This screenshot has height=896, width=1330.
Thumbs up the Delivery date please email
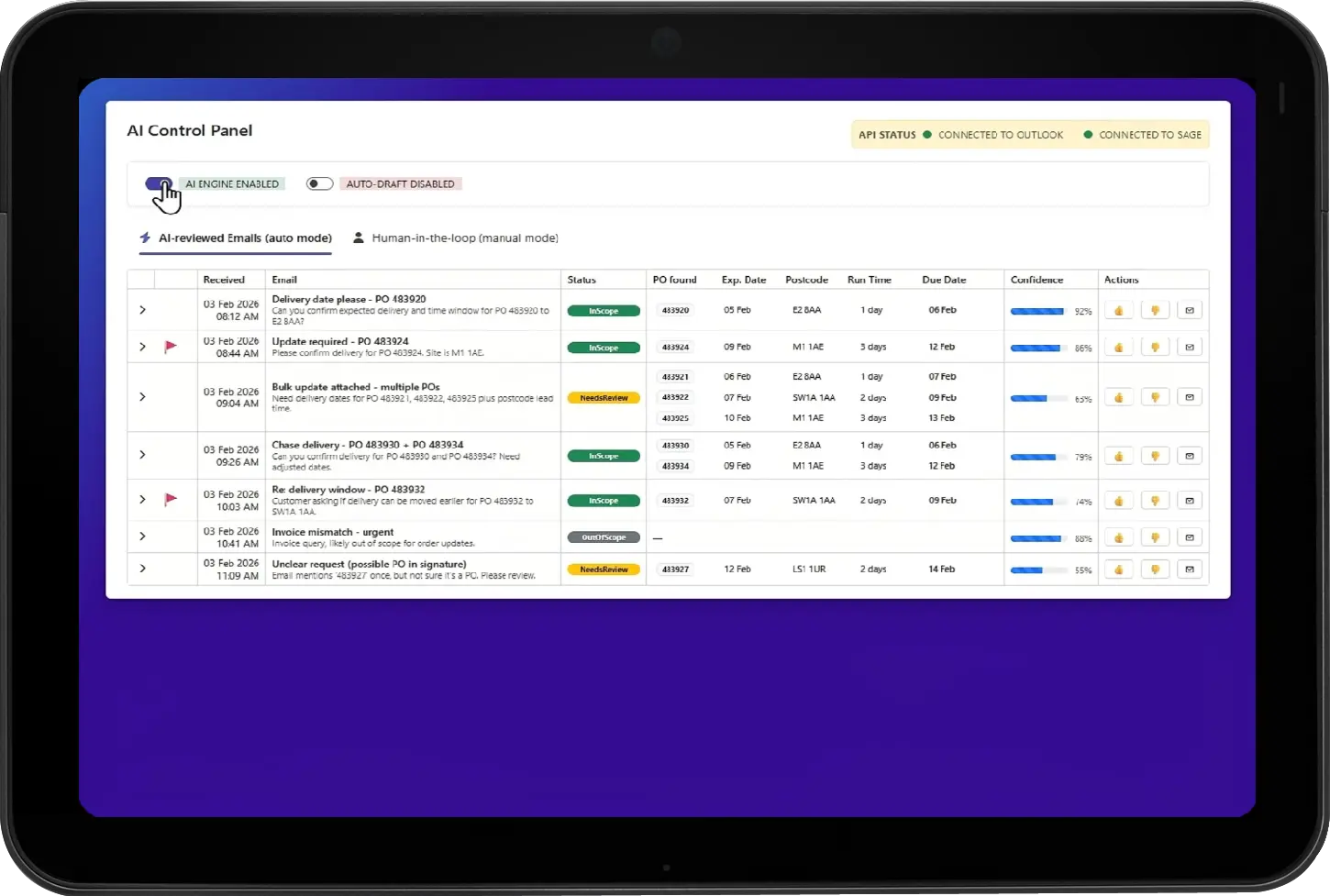pyautogui.click(x=1119, y=311)
